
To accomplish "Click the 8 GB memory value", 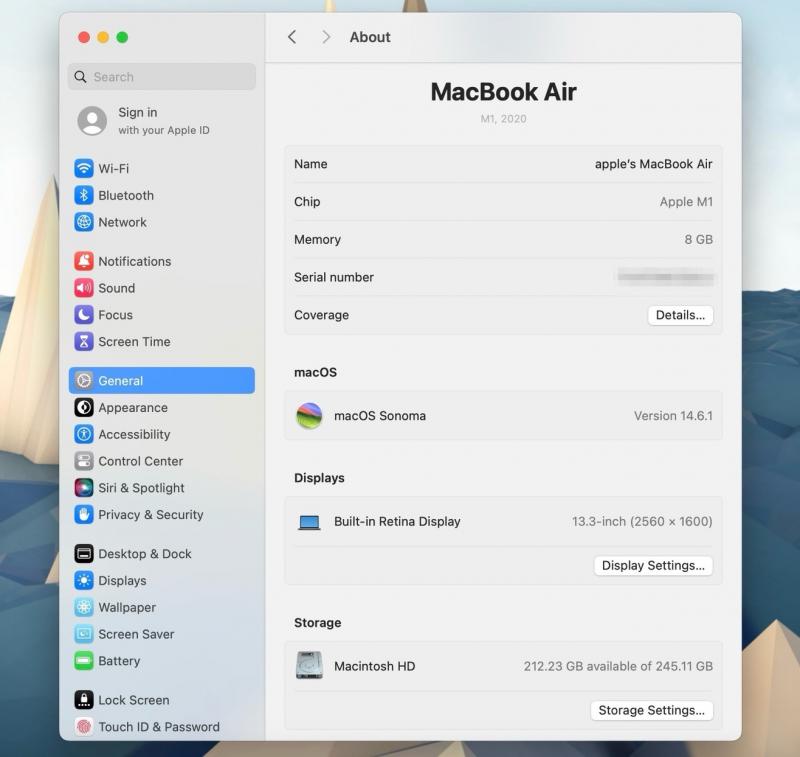I will tap(698, 239).
